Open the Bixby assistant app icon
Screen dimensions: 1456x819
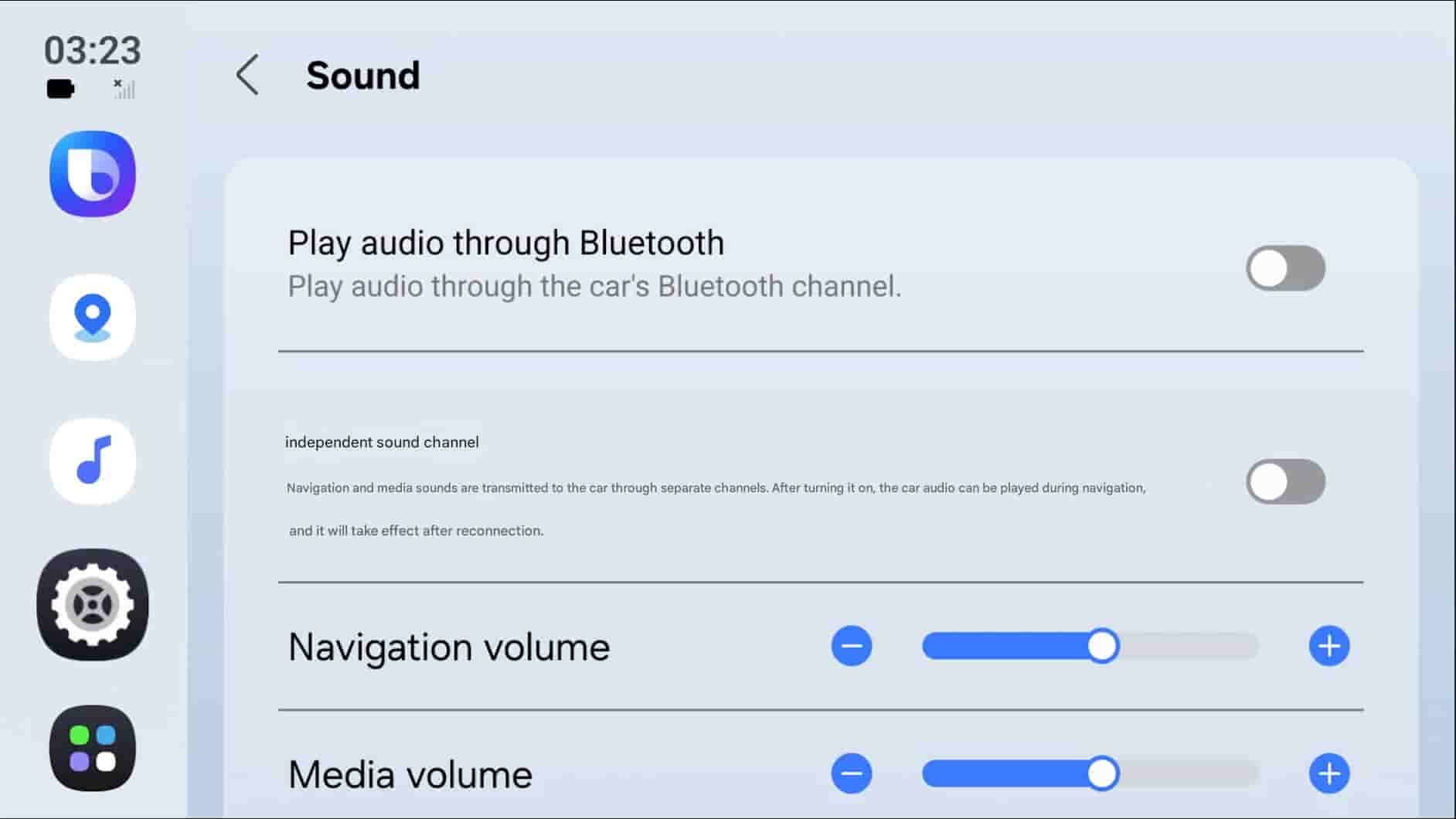[x=93, y=174]
